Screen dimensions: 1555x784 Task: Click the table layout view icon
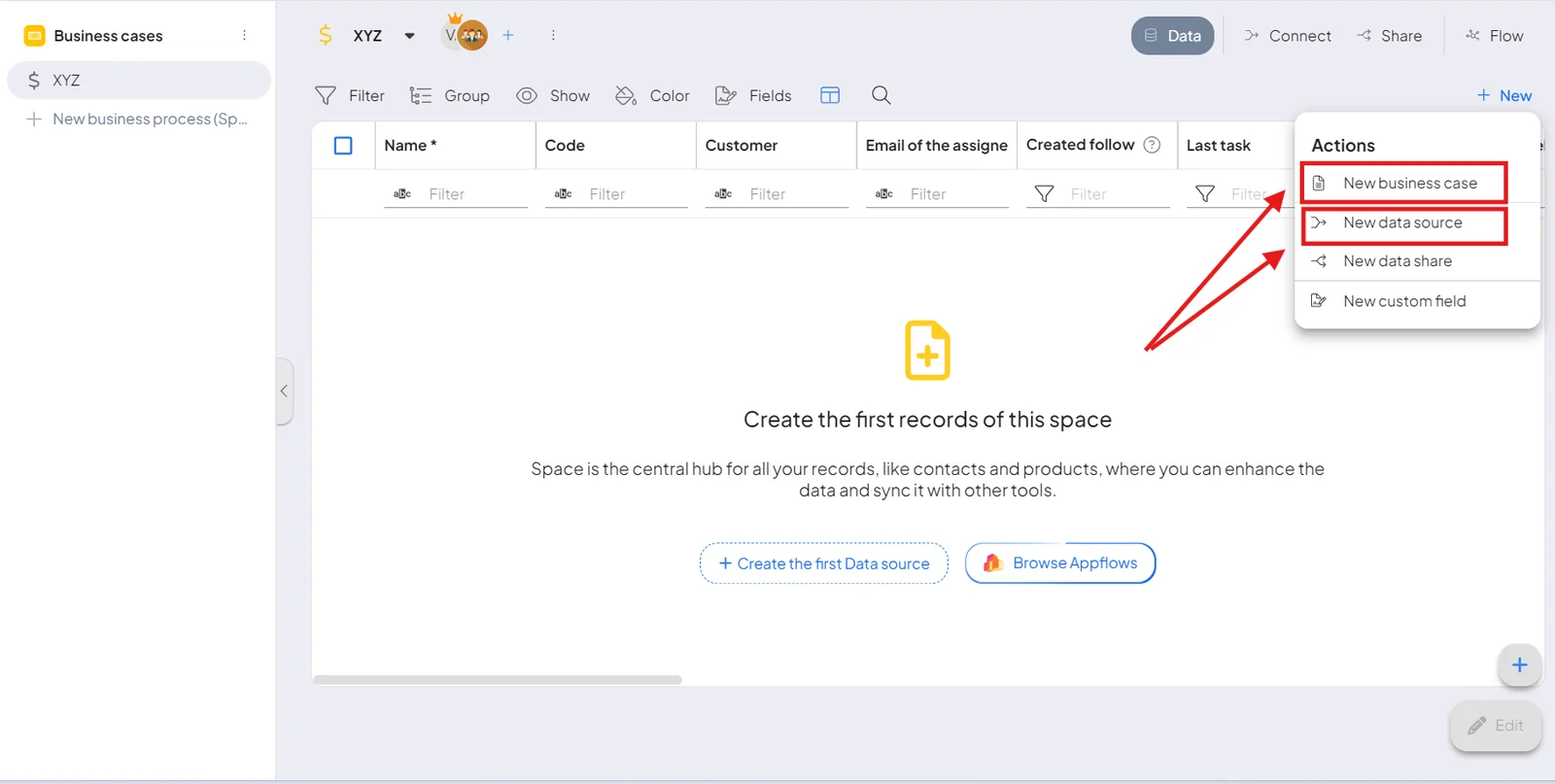coord(830,95)
